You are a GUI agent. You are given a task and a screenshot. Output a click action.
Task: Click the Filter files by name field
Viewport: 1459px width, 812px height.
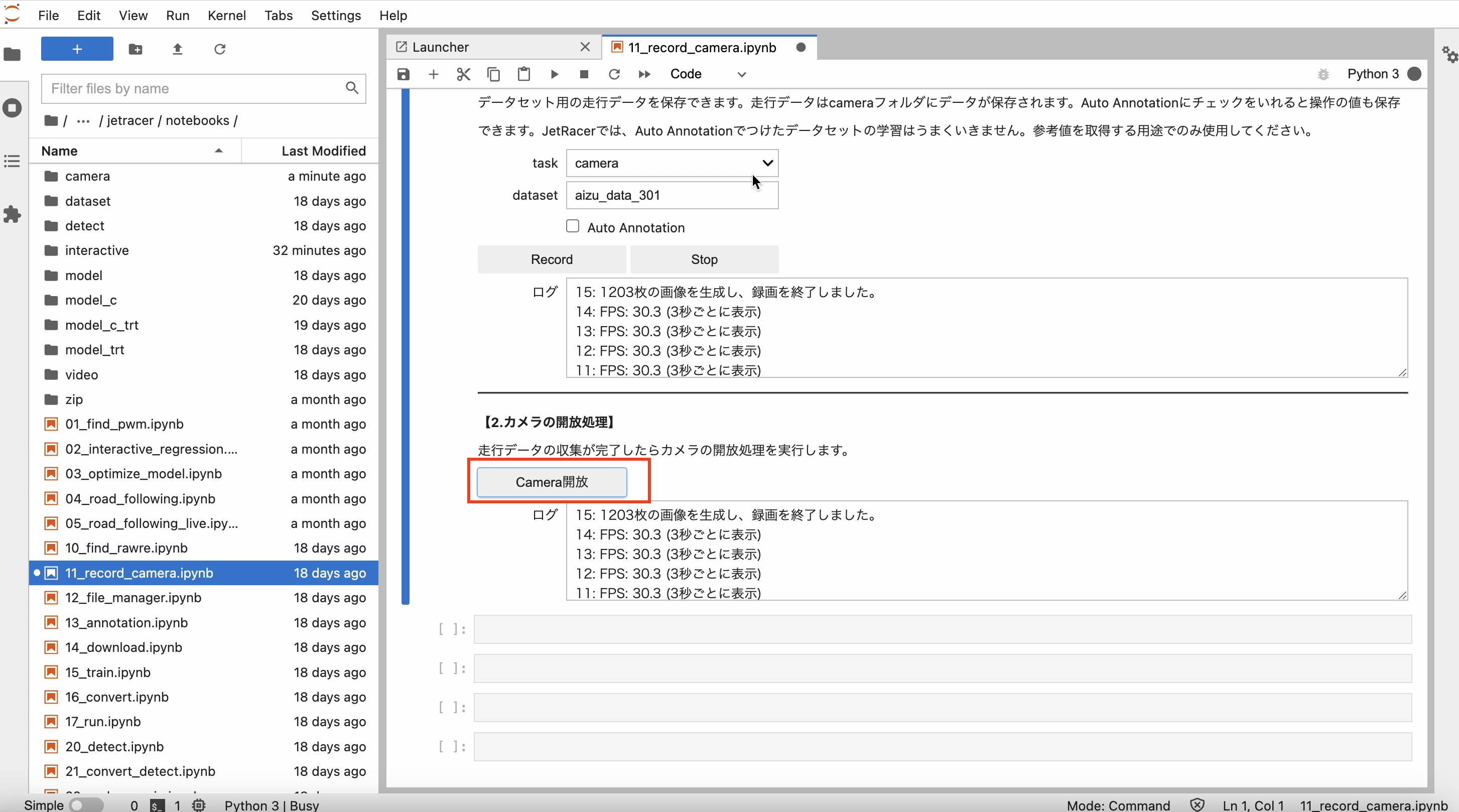click(x=203, y=88)
